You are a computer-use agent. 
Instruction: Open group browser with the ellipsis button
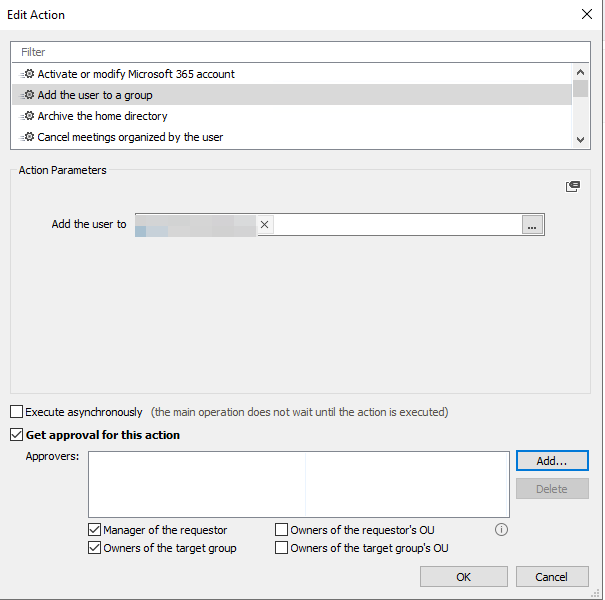[532, 226]
